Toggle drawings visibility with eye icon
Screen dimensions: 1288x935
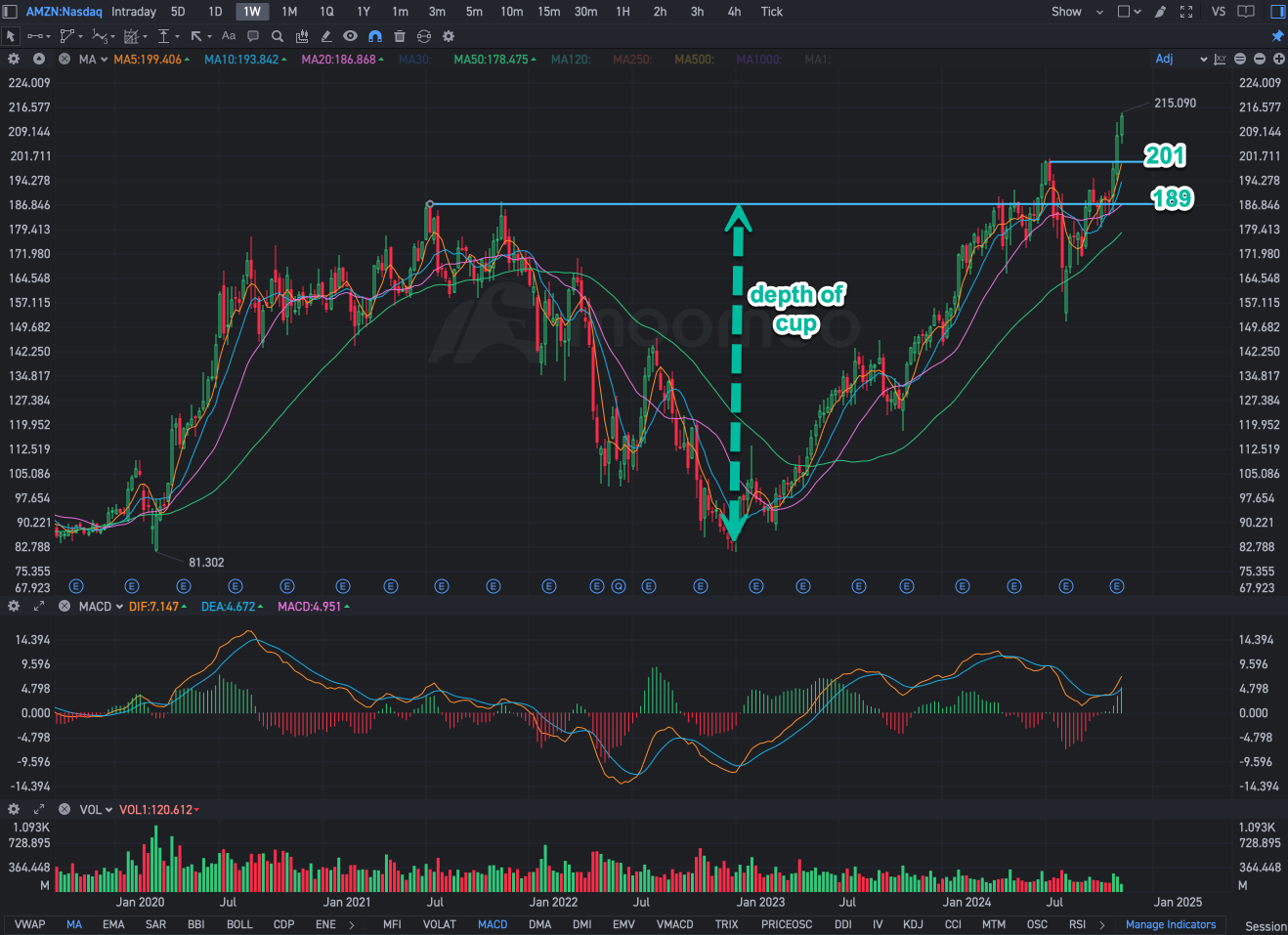point(350,36)
